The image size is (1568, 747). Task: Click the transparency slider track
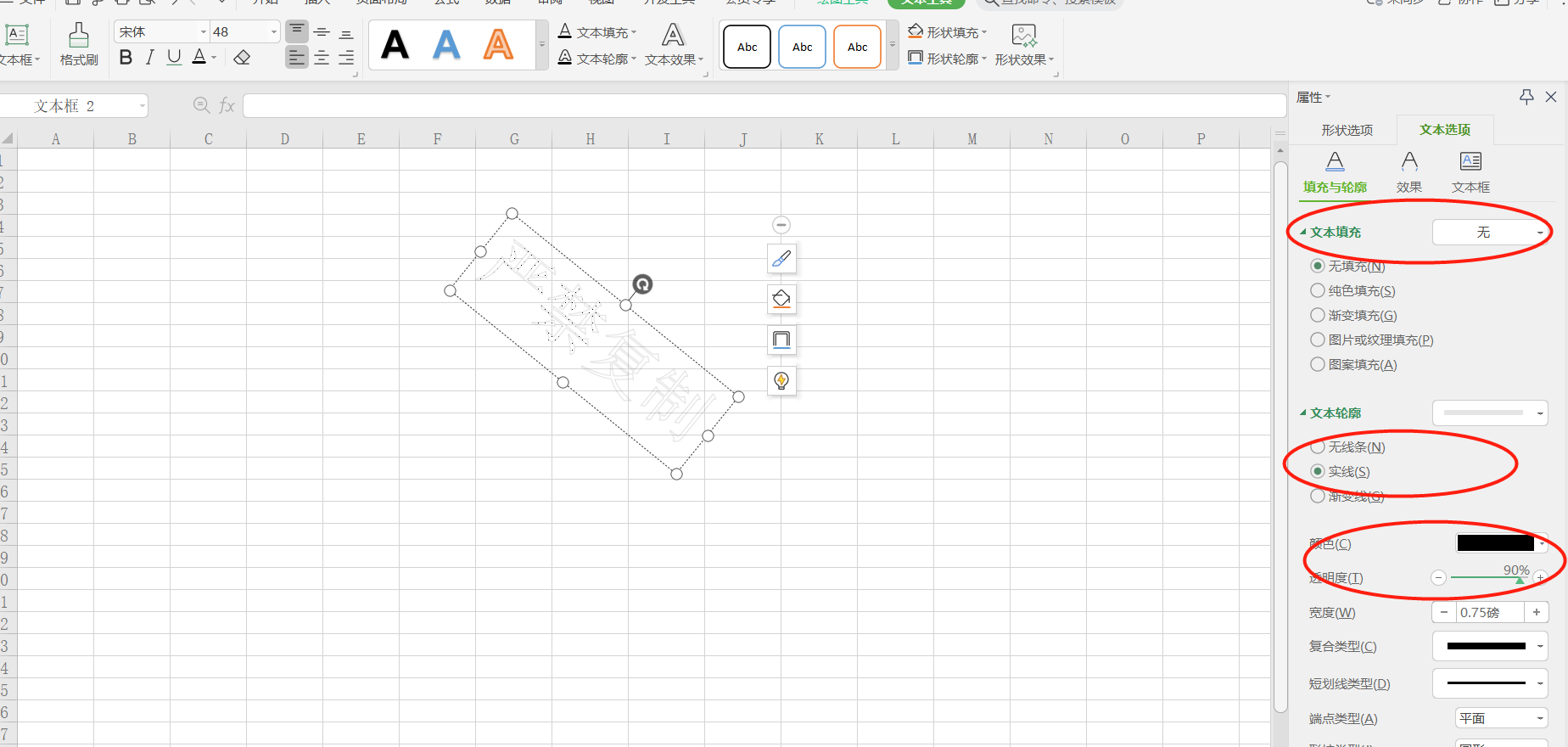1490,577
